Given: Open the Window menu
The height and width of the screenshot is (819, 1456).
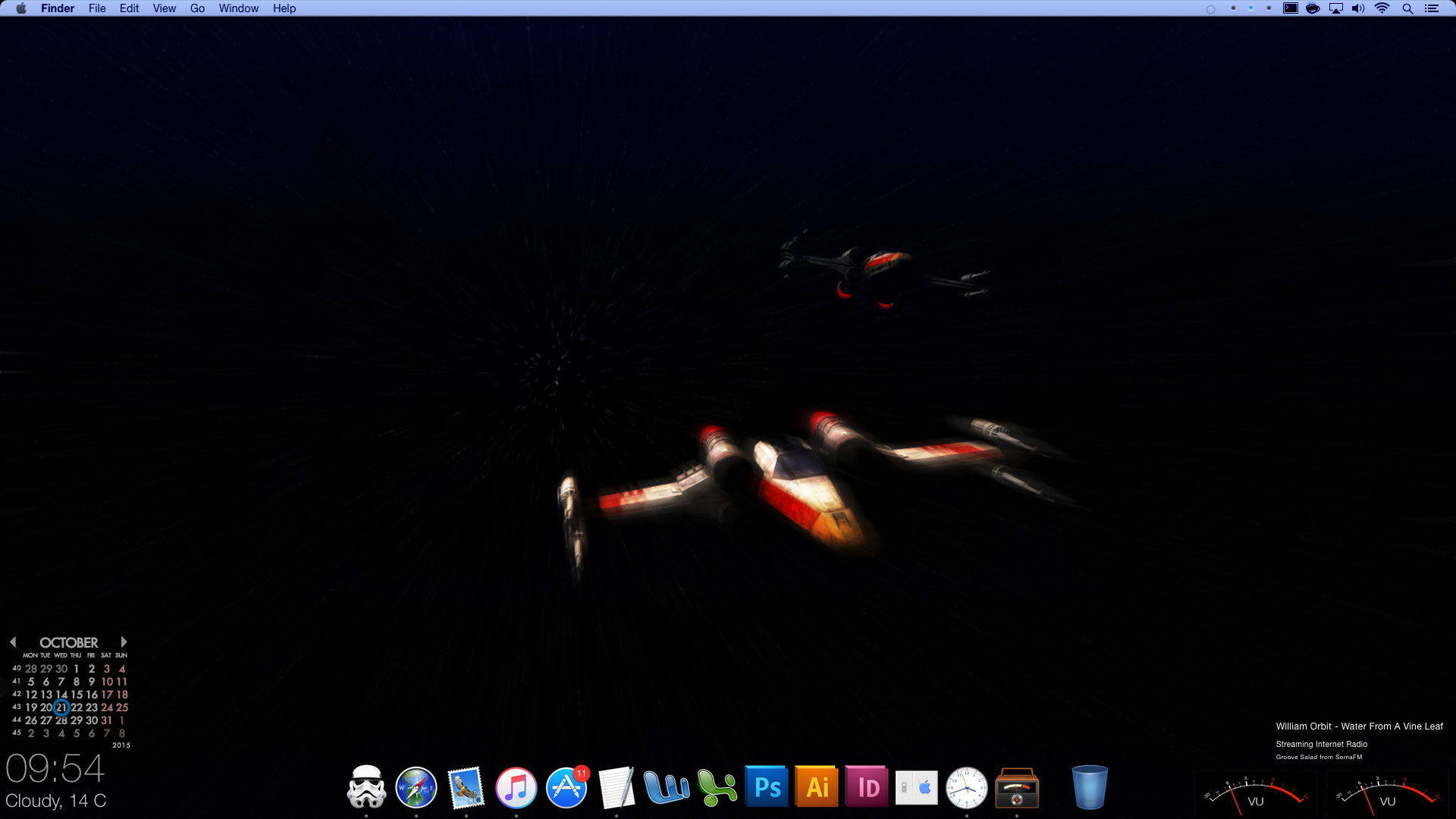Looking at the screenshot, I should (239, 8).
